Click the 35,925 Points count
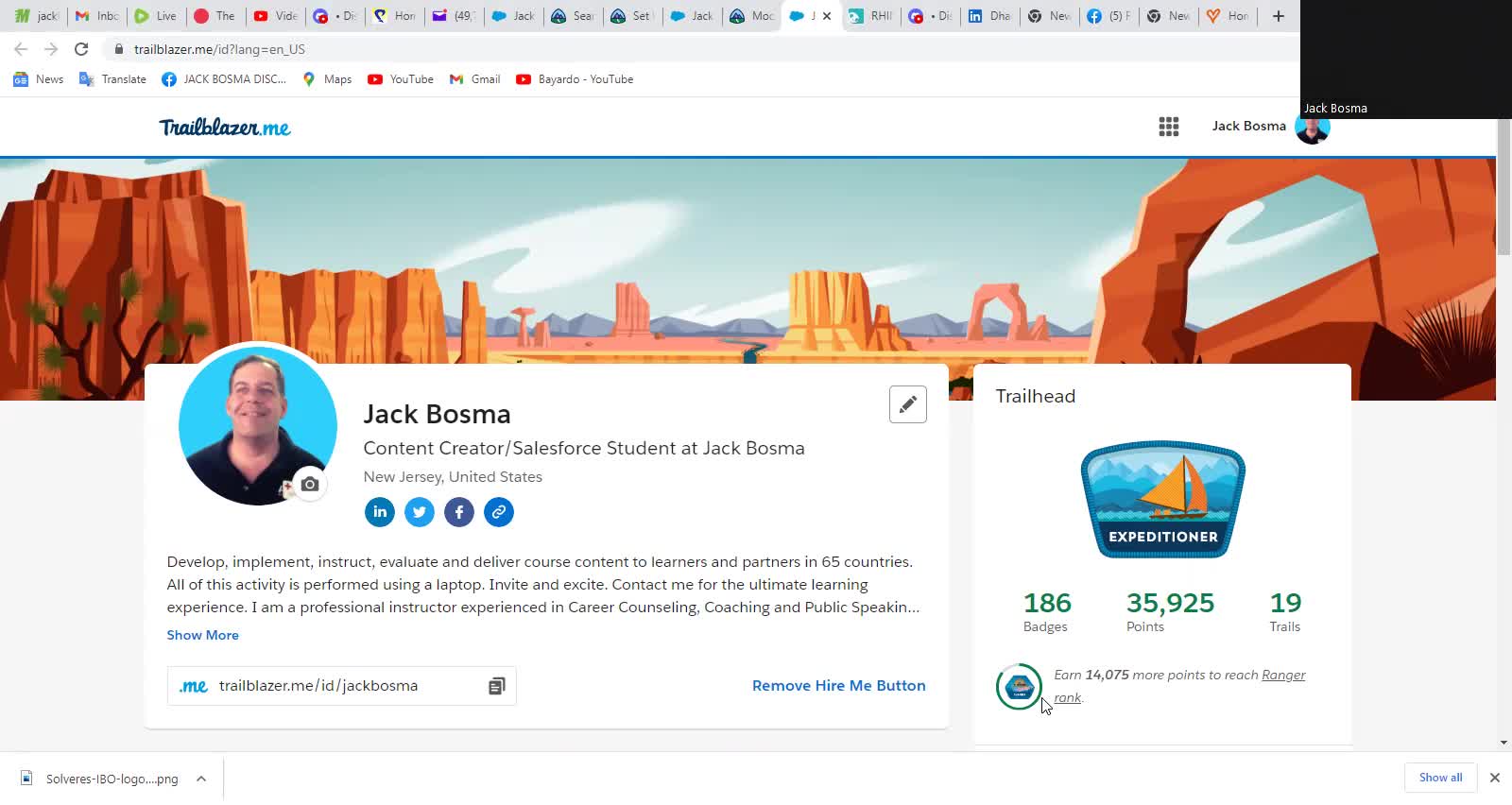Image resolution: width=1512 pixels, height=805 pixels. point(1170,611)
